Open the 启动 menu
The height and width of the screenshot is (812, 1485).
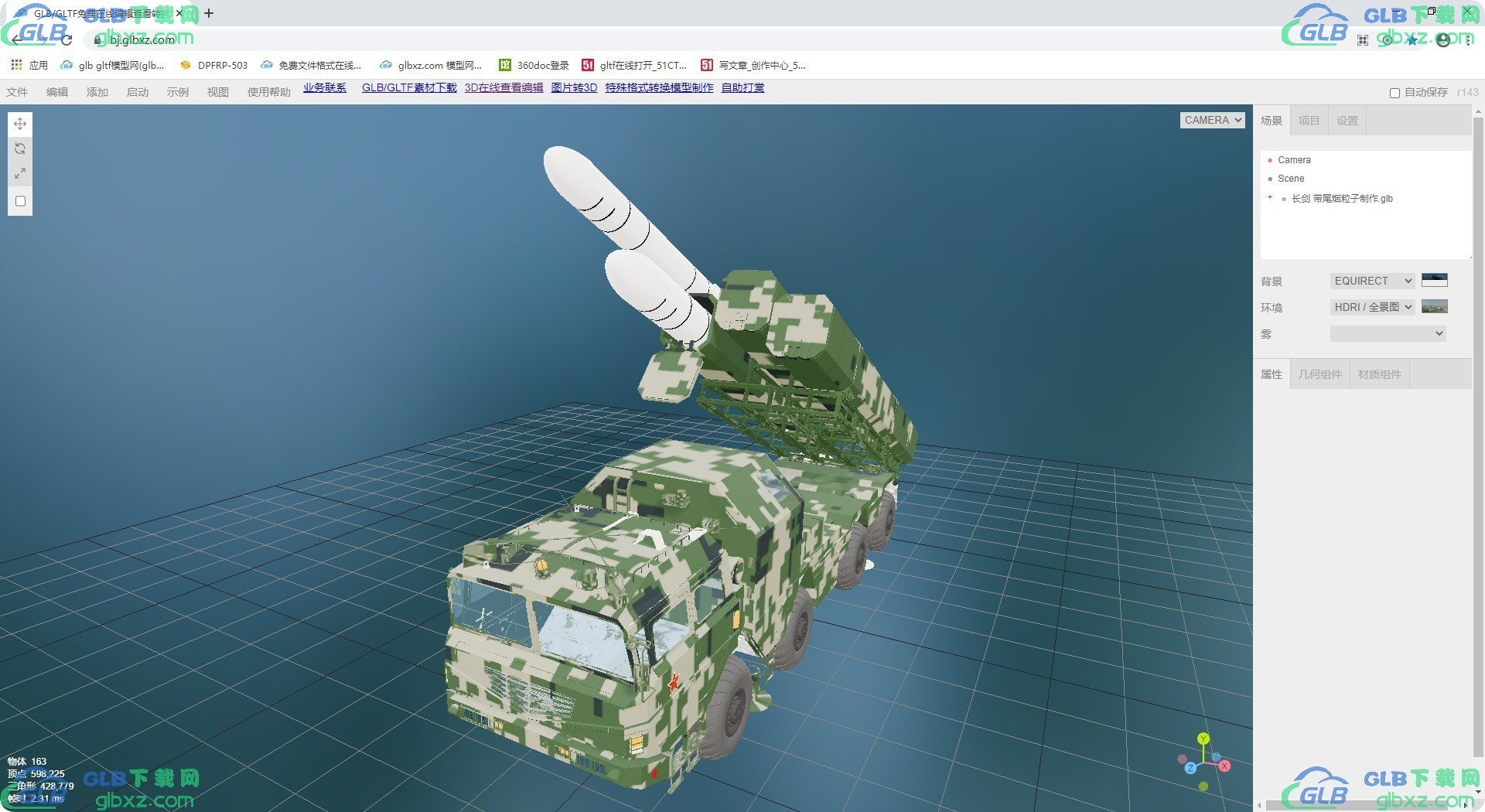click(138, 92)
